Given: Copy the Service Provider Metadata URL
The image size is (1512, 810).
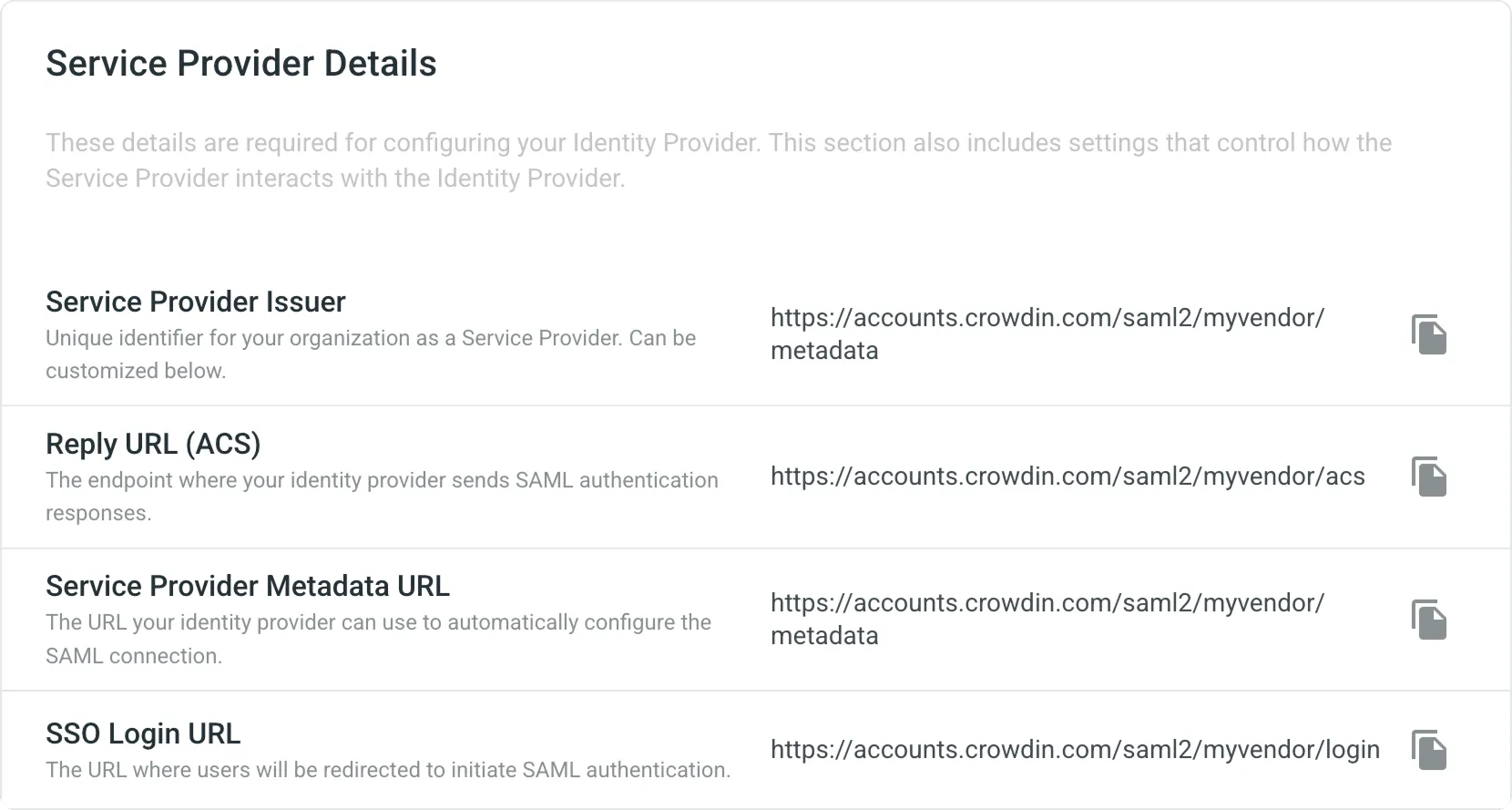Looking at the screenshot, I should (x=1429, y=620).
